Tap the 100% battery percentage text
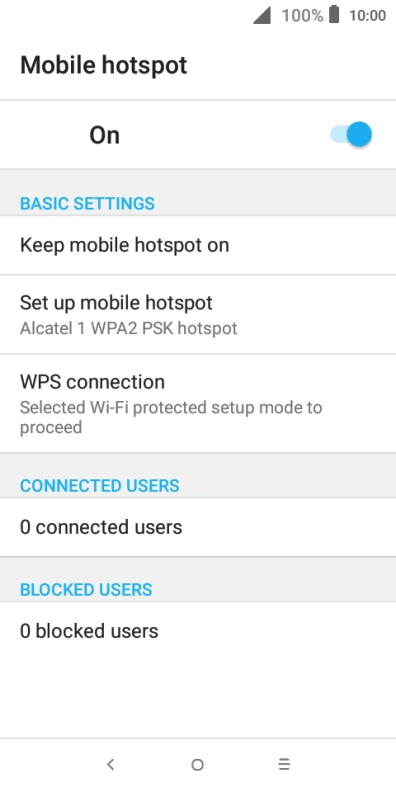This screenshot has width=396, height=792. coord(302,15)
